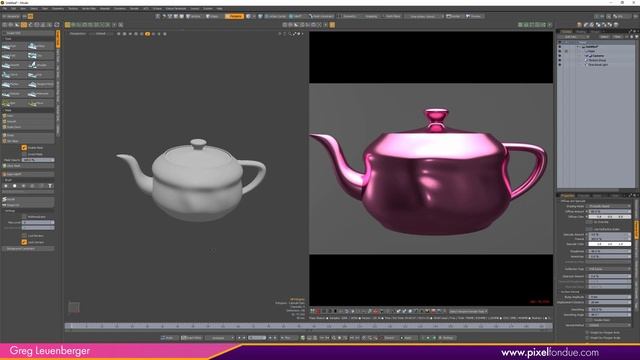Image resolution: width=640 pixels, height=360 pixels.
Task: Collapse the scene root item in the item list
Action: point(577,47)
